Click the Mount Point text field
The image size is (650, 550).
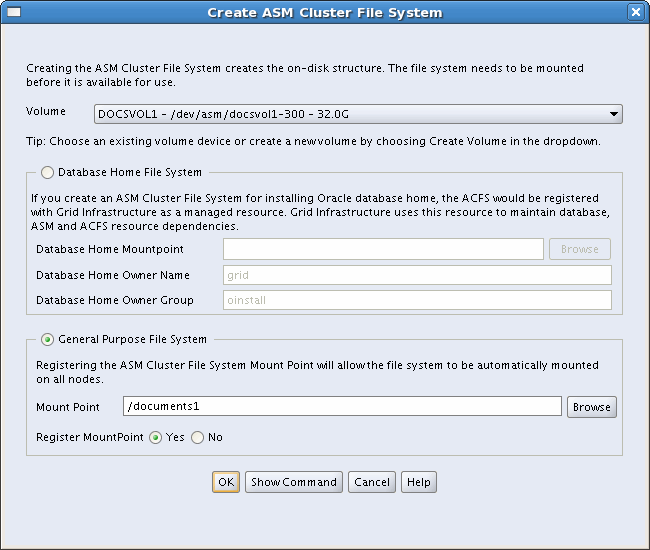342,406
